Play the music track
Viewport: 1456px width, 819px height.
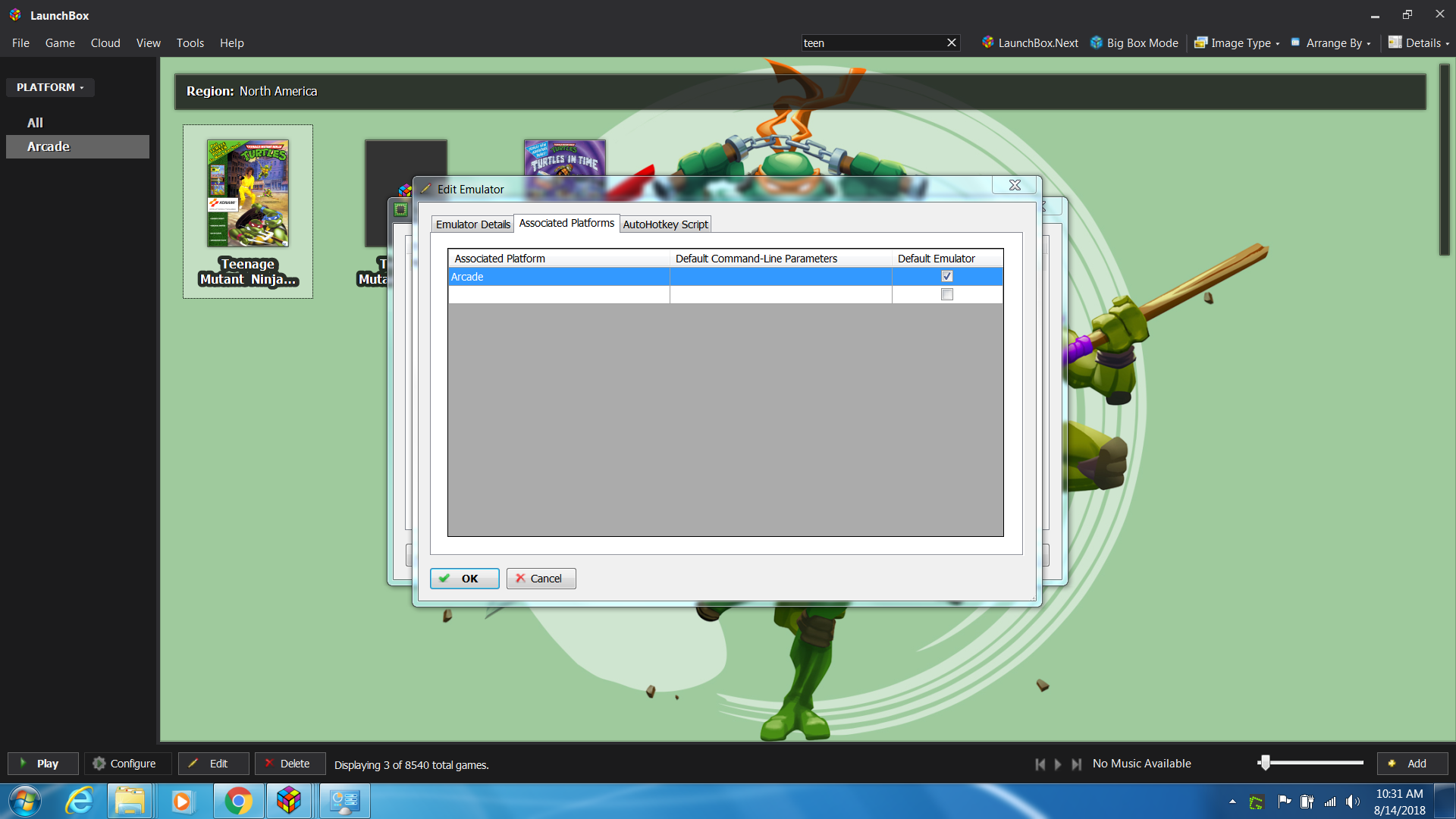(x=1058, y=764)
